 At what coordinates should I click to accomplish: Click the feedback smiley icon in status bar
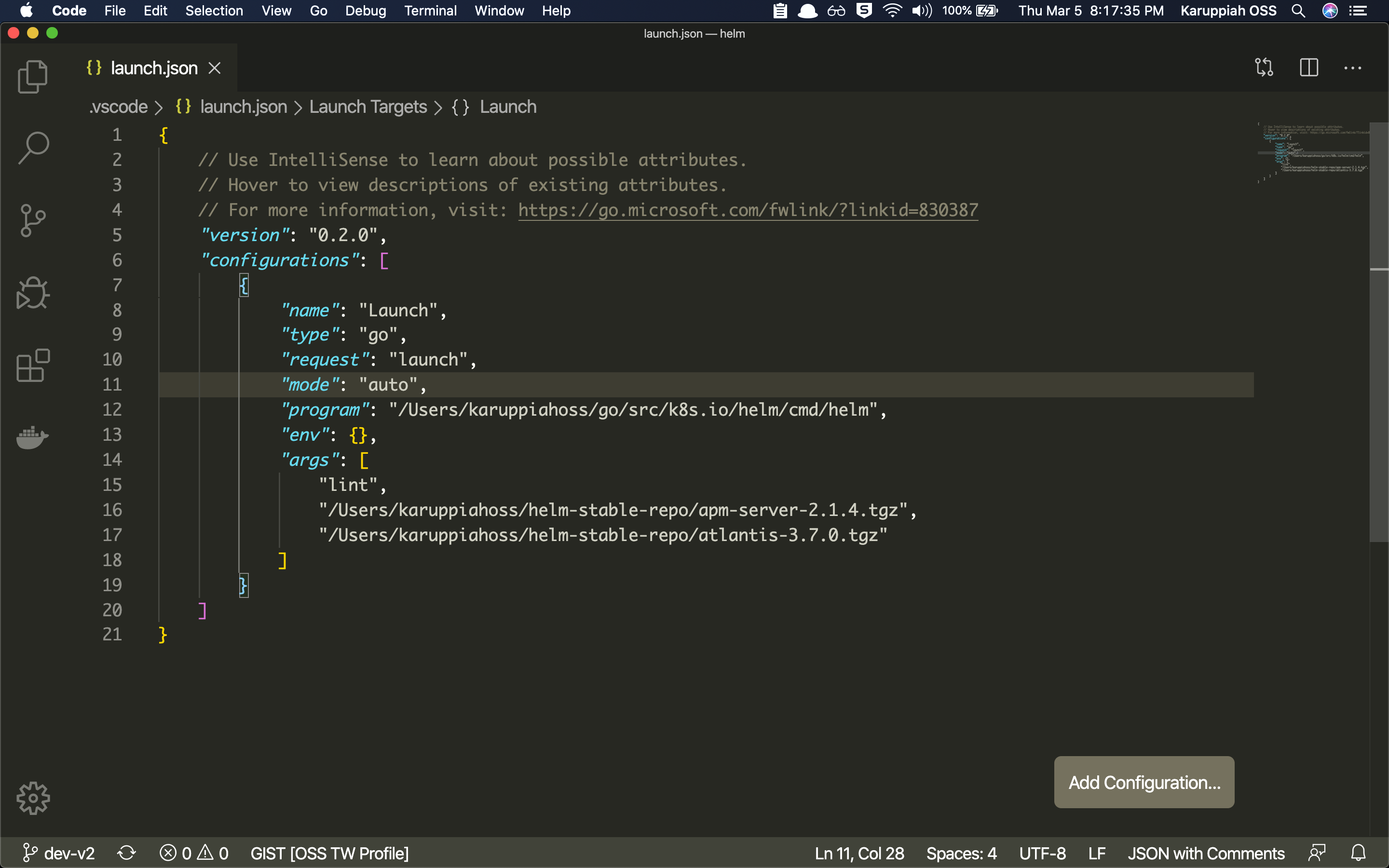pyautogui.click(x=1317, y=853)
